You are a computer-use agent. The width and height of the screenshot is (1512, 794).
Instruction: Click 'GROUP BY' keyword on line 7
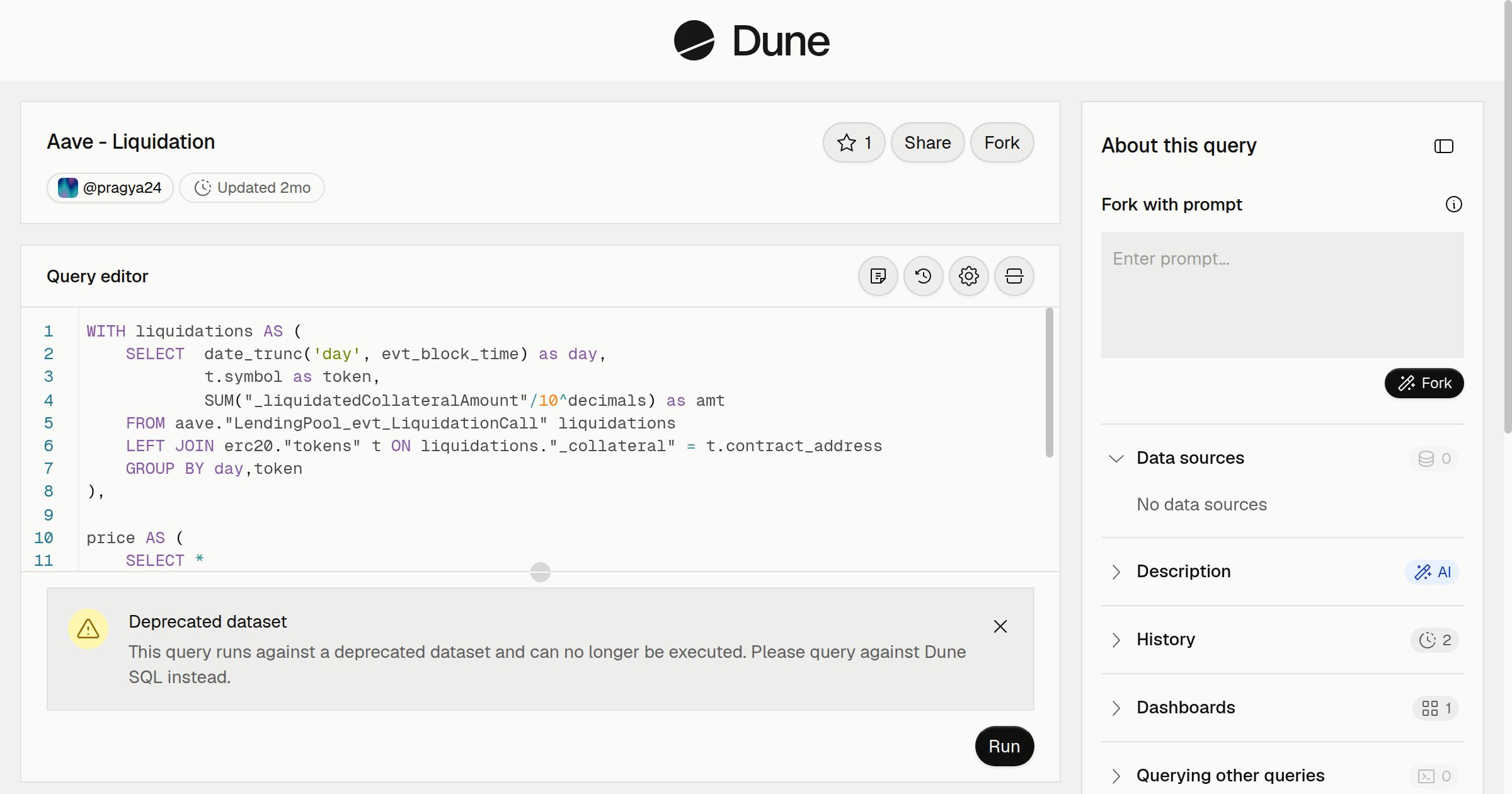(164, 469)
